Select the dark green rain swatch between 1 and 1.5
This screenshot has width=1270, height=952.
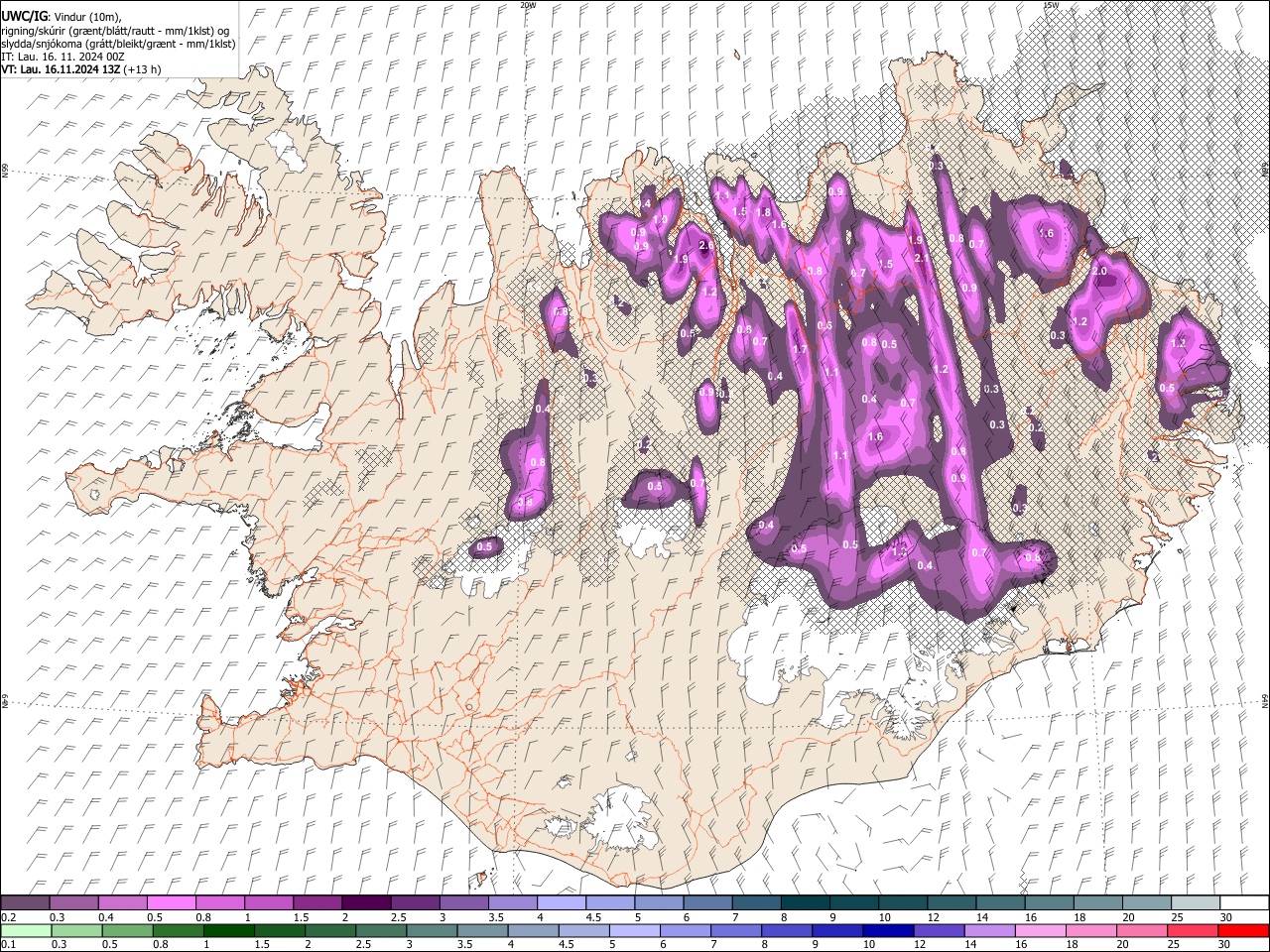coord(228,930)
